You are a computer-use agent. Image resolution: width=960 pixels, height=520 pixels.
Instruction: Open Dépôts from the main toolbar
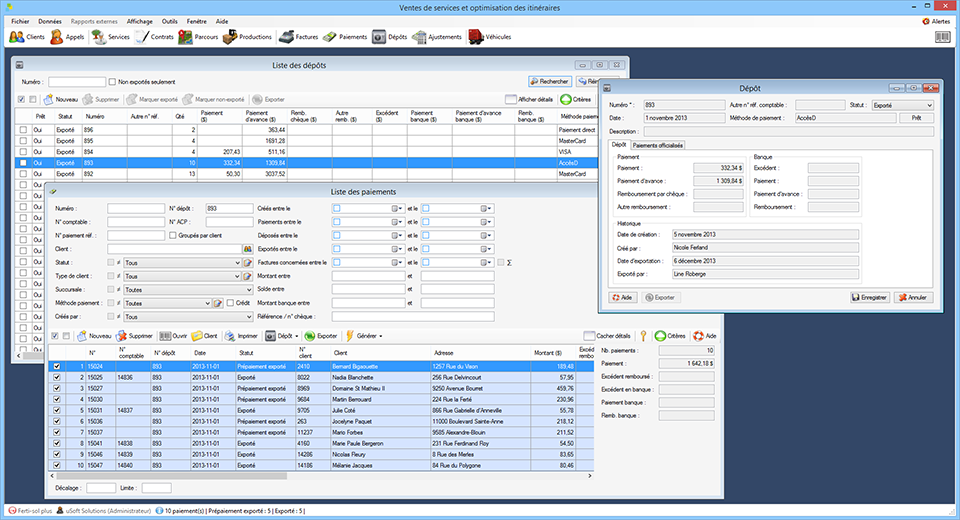[390, 37]
